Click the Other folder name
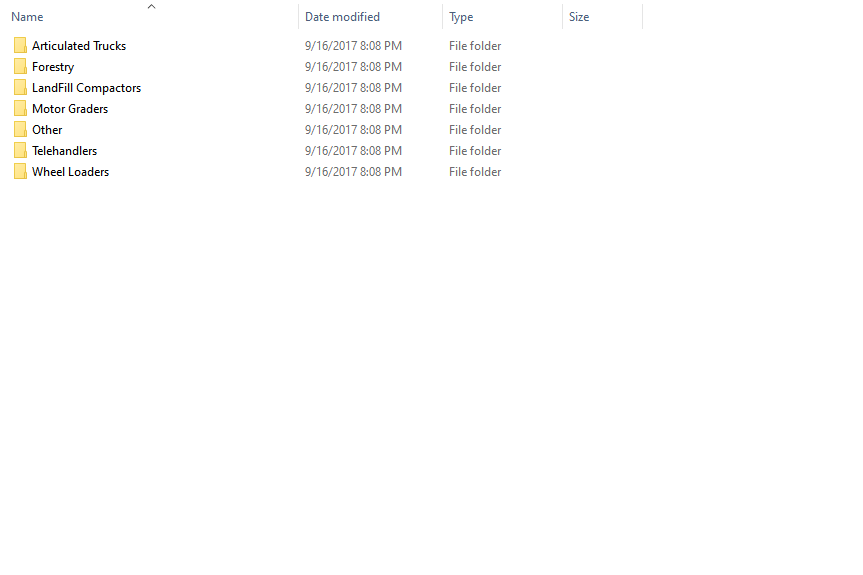Screen dimensions: 863x575 [47, 130]
